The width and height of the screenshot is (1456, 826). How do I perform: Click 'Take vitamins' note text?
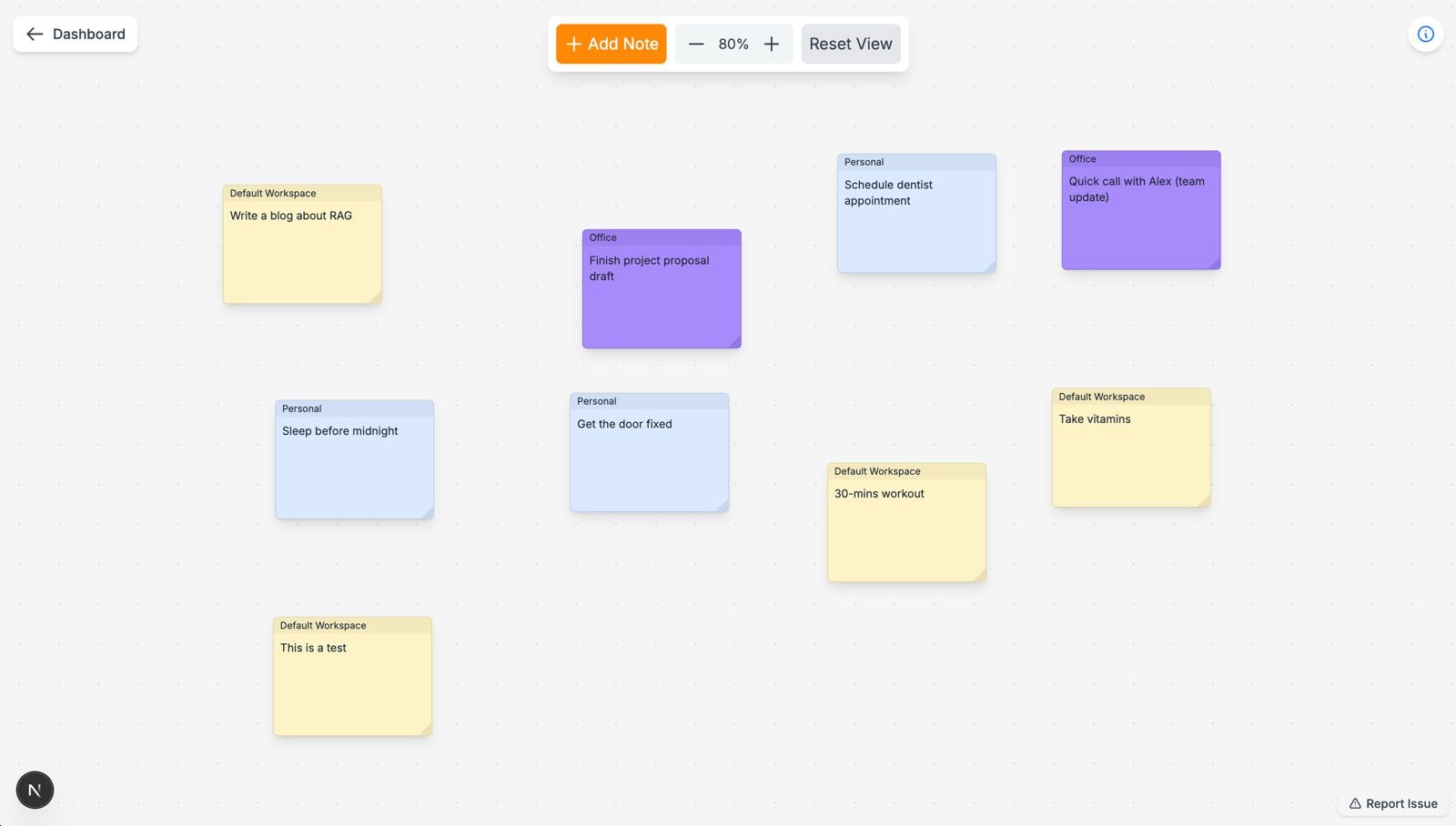1095,419
